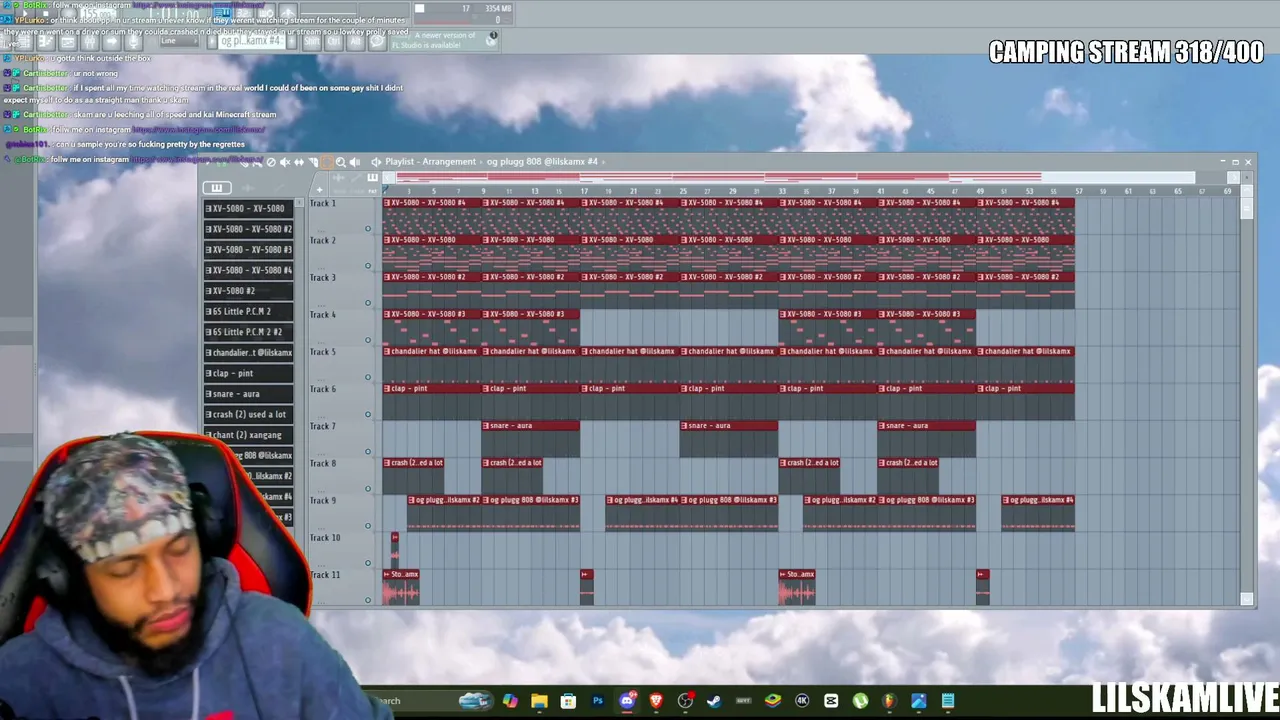Click the piano-keys pattern filter in picker

click(x=216, y=188)
